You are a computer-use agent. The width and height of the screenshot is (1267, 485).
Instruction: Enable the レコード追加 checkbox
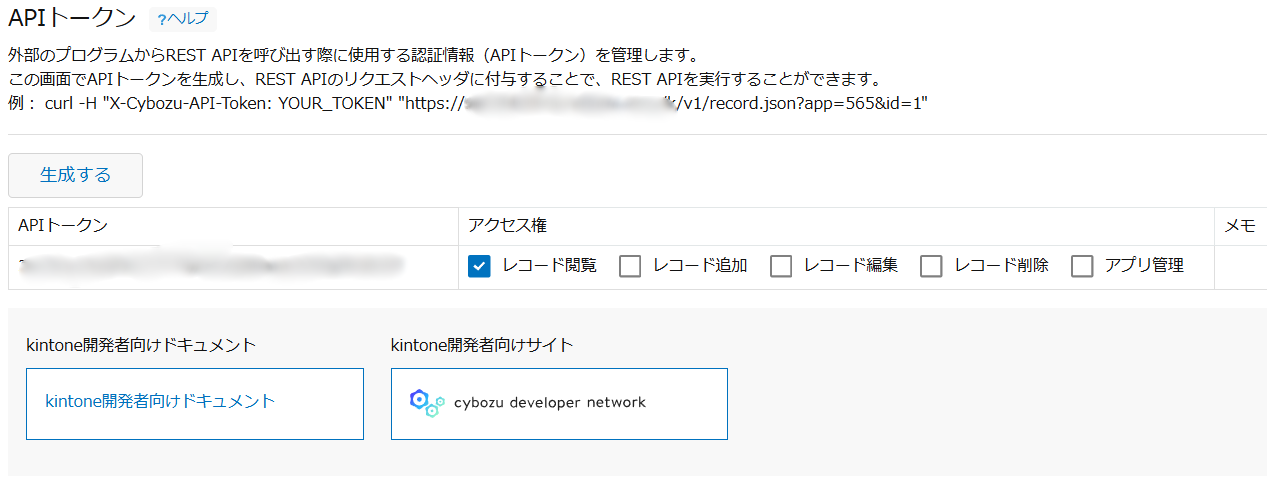tap(630, 266)
